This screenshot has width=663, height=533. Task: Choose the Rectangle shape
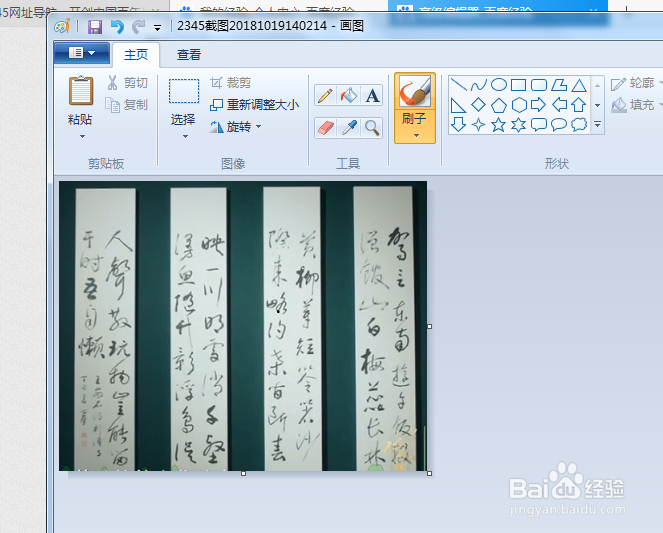pyautogui.click(x=518, y=85)
